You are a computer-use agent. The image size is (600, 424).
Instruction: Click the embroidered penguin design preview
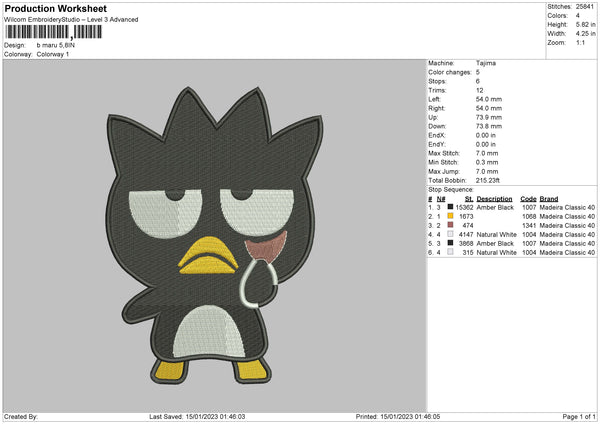(x=214, y=235)
